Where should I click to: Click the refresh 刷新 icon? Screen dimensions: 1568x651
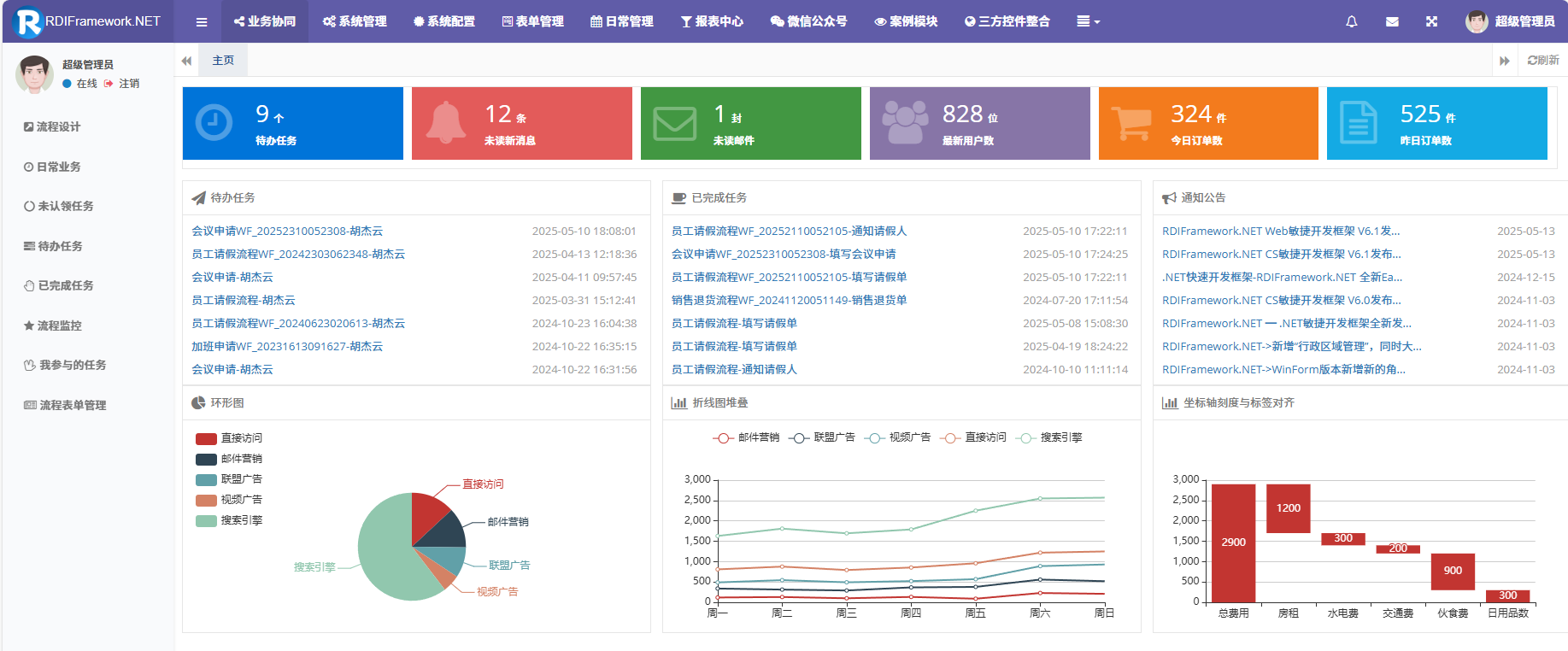click(1543, 61)
